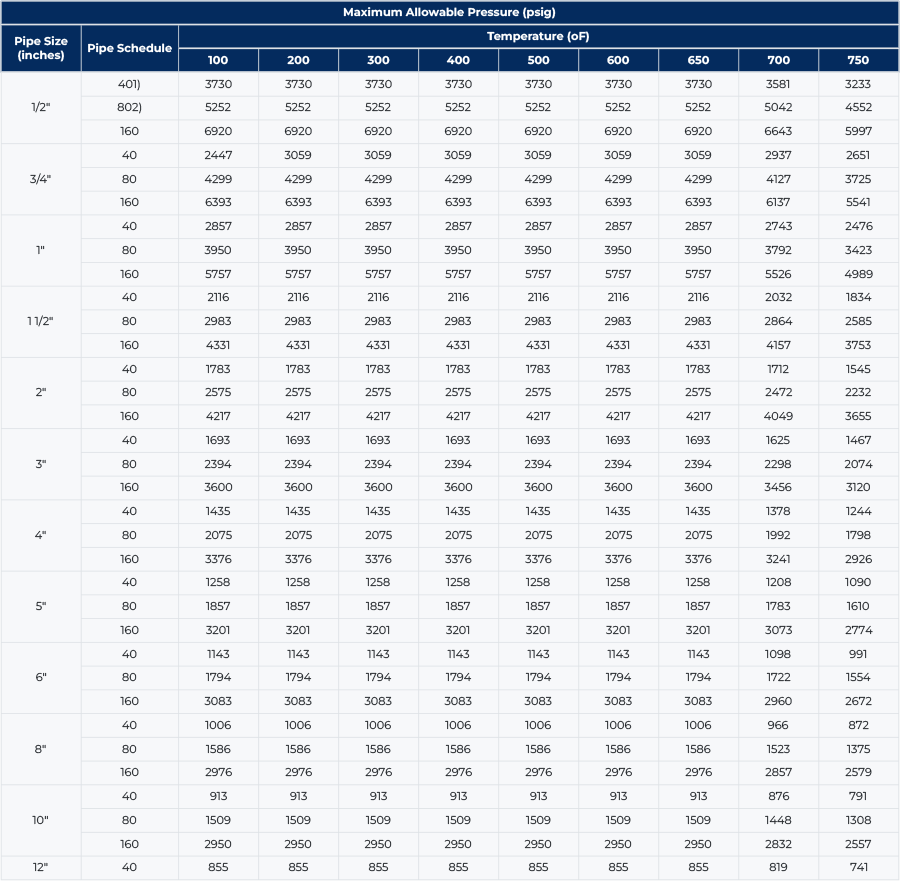Click the 1/2" pipe size label
The width and height of the screenshot is (900, 881).
tap(41, 107)
